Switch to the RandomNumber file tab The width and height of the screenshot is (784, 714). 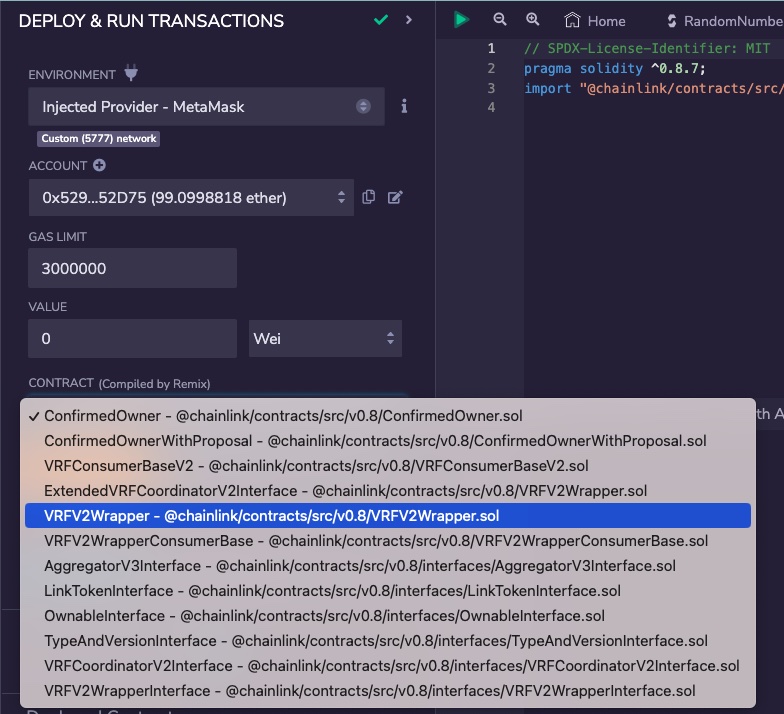click(724, 20)
